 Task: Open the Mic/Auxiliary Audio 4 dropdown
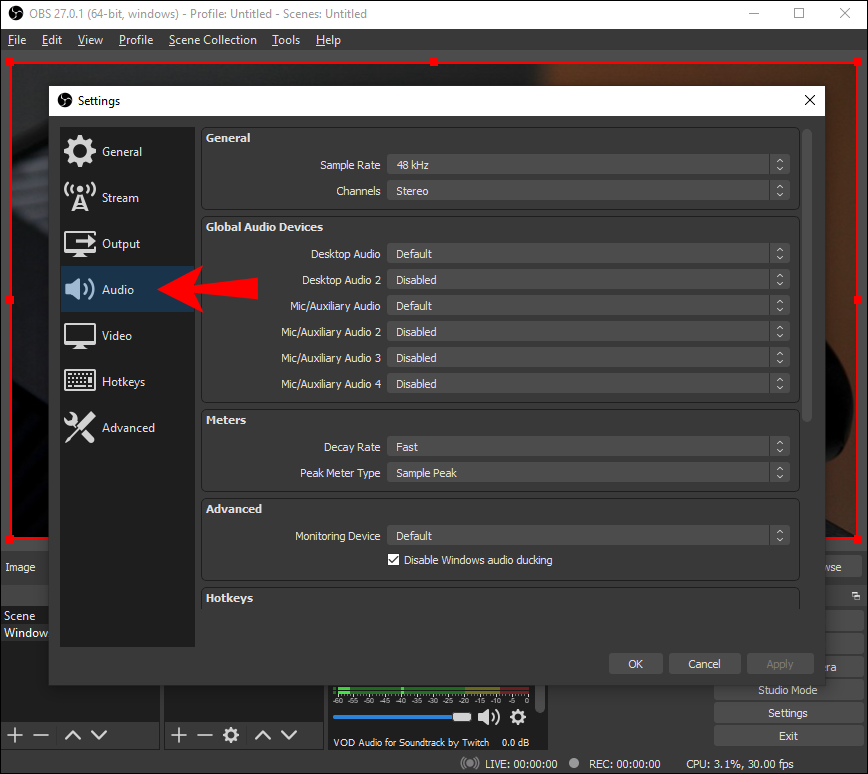[x=588, y=384]
